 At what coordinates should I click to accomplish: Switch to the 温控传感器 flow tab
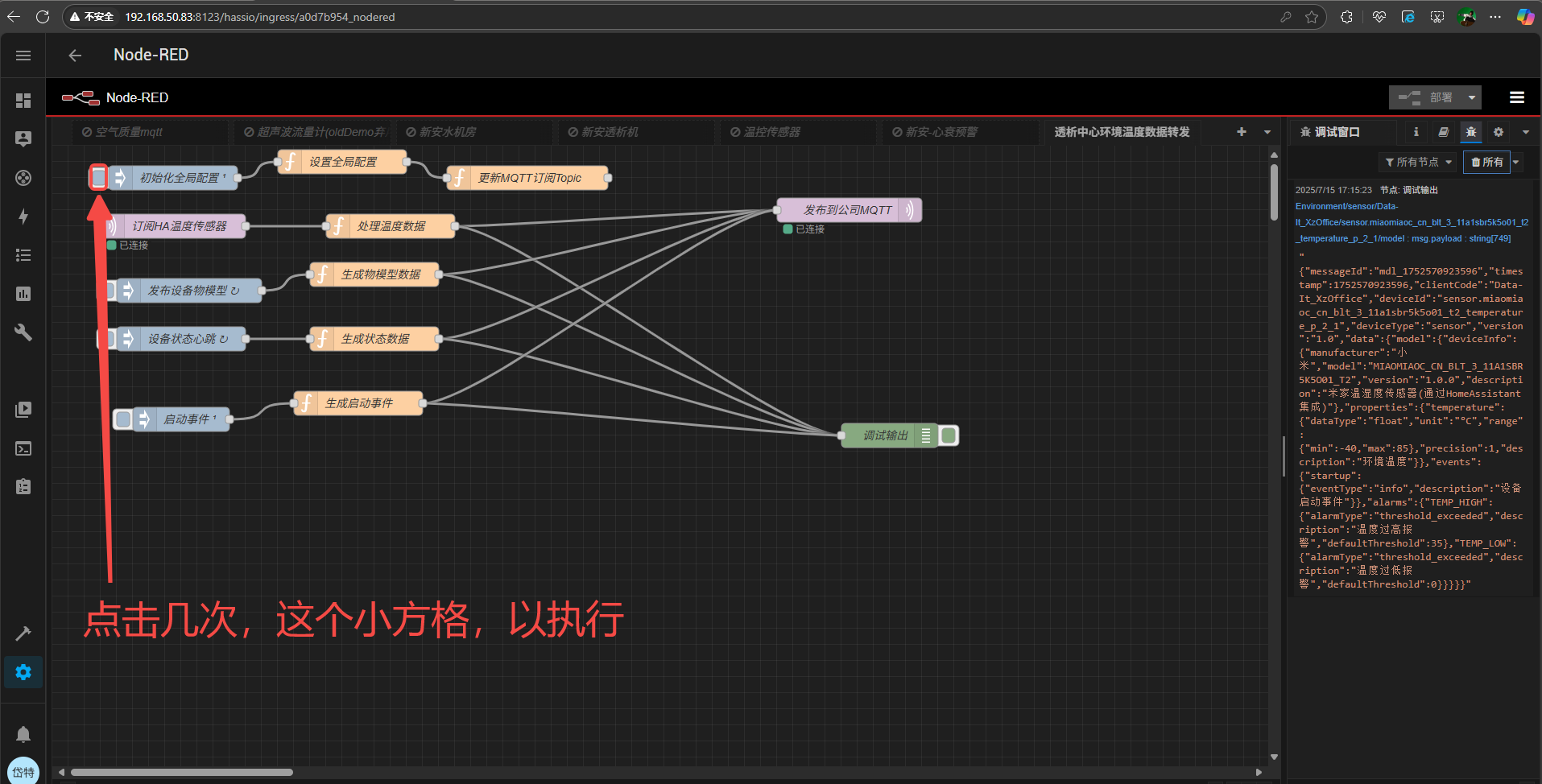point(771,132)
